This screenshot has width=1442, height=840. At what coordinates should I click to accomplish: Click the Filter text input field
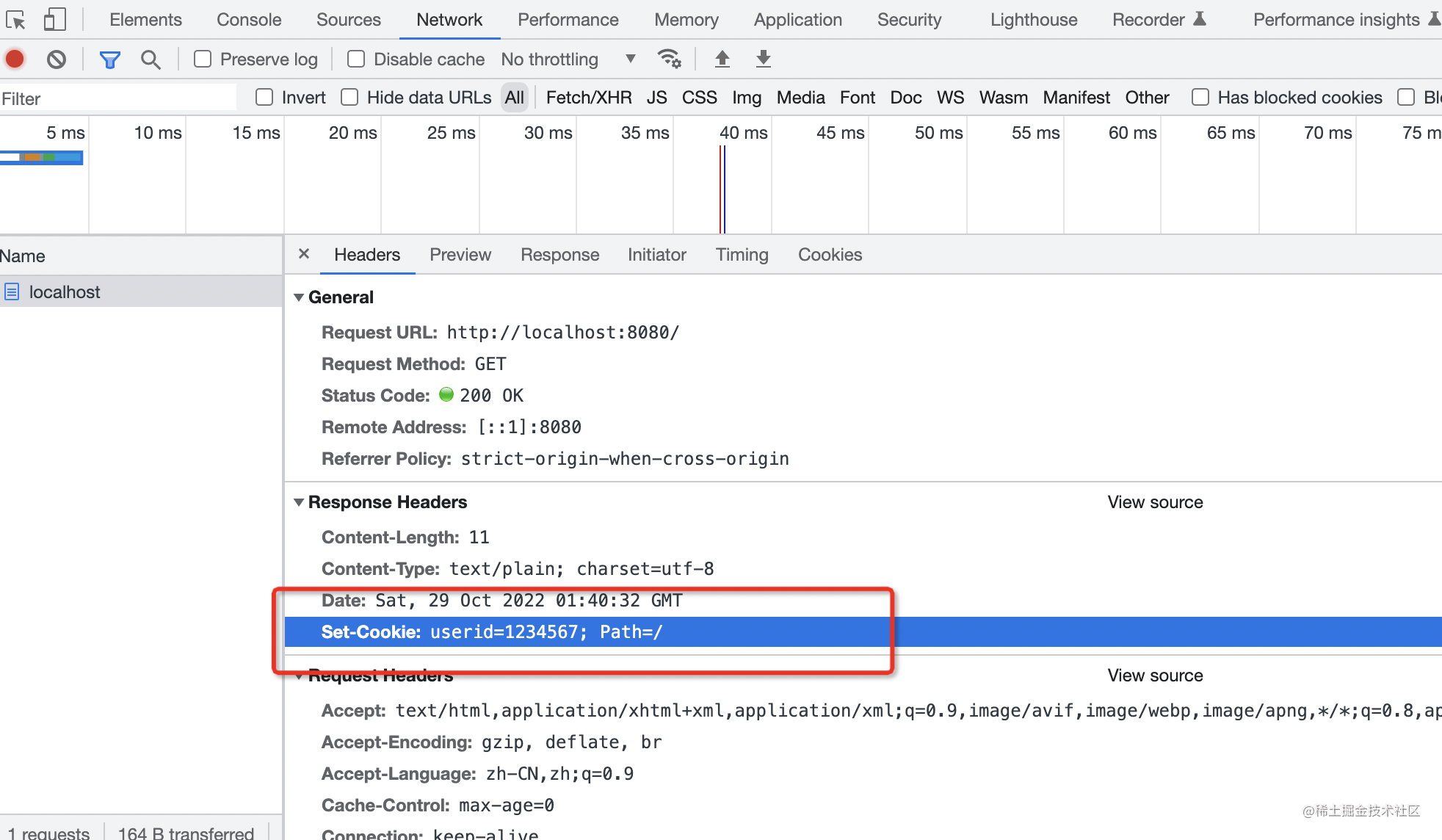117,98
